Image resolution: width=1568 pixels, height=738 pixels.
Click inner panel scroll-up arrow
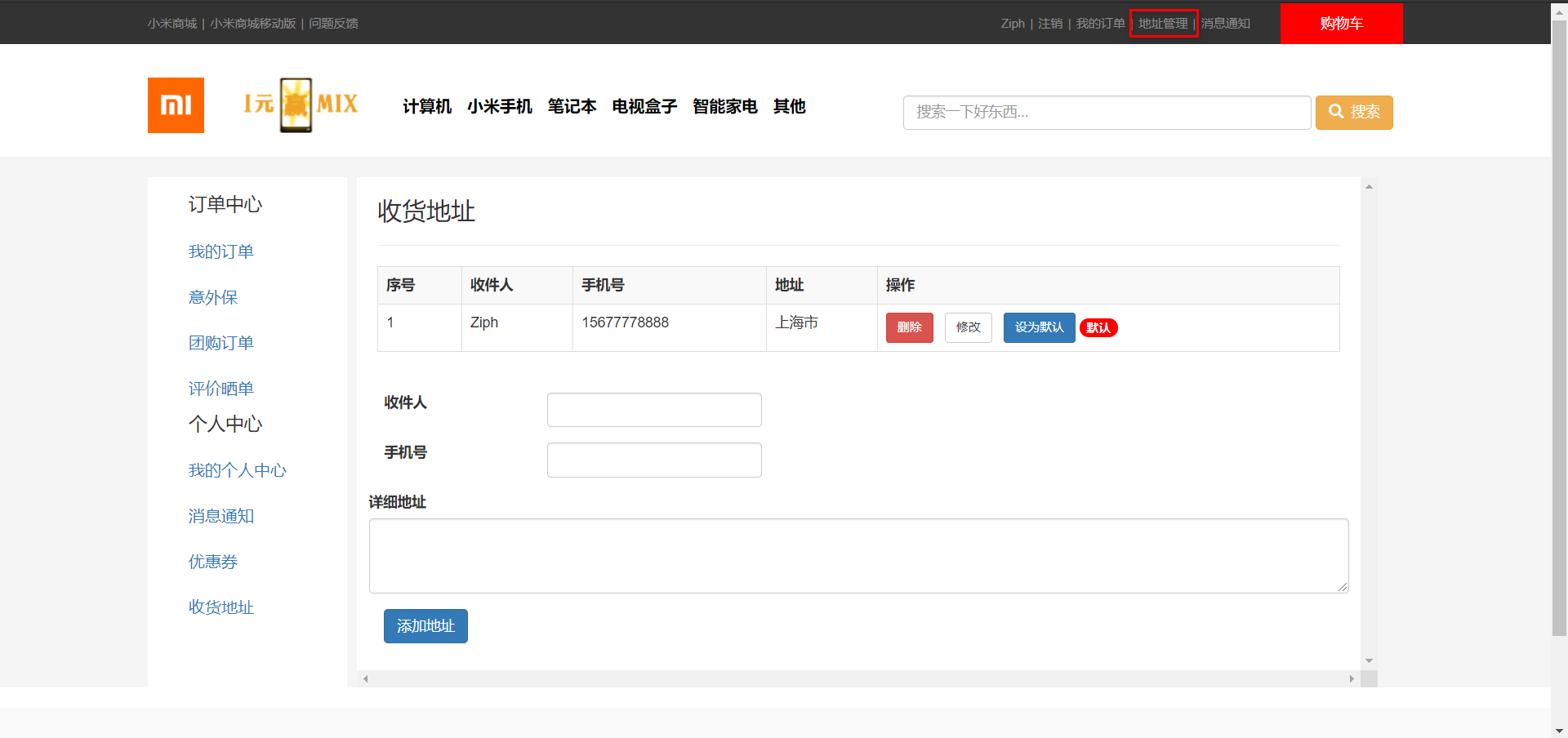tap(1369, 187)
